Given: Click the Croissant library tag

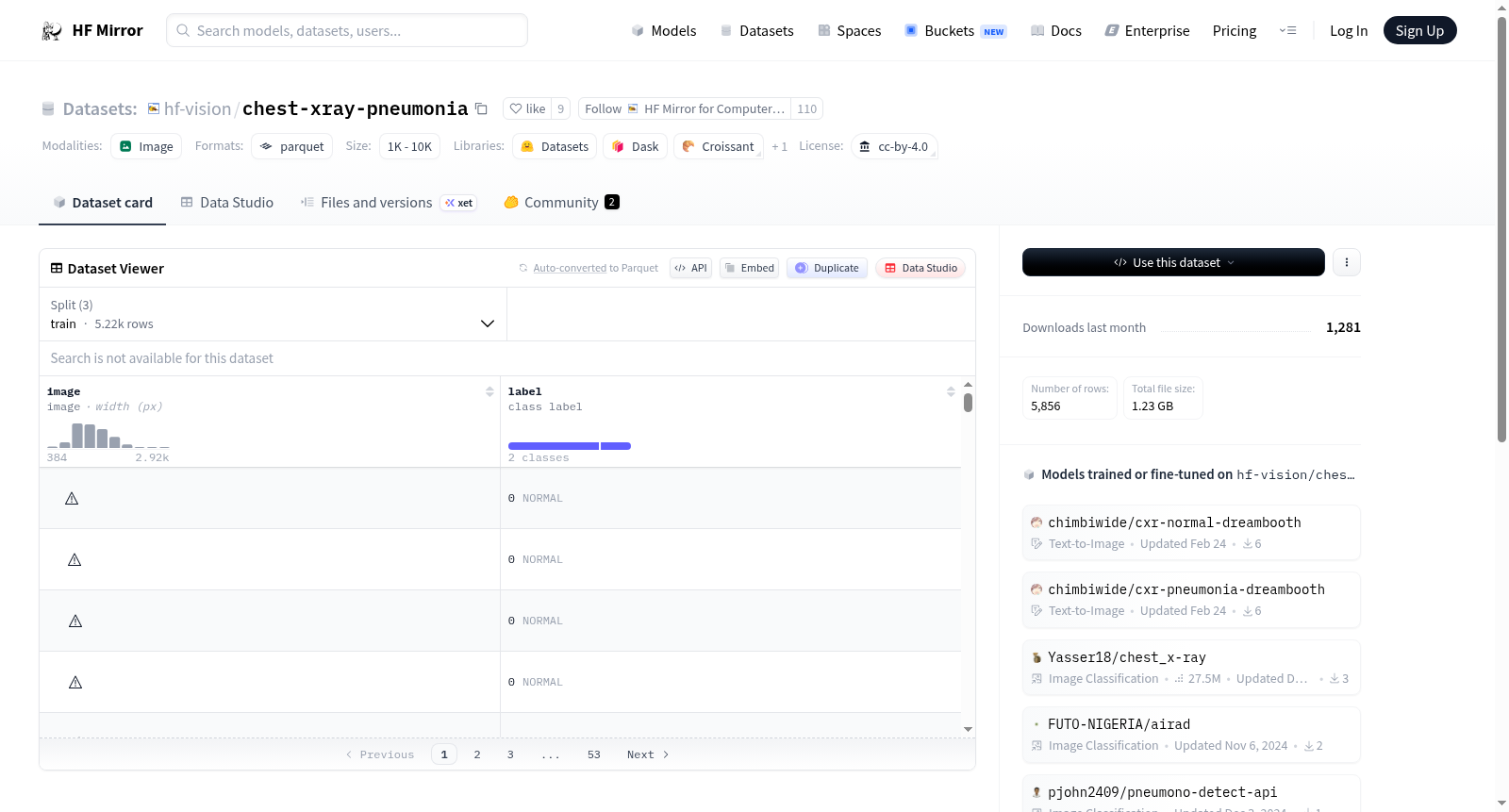Looking at the screenshot, I should point(719,146).
